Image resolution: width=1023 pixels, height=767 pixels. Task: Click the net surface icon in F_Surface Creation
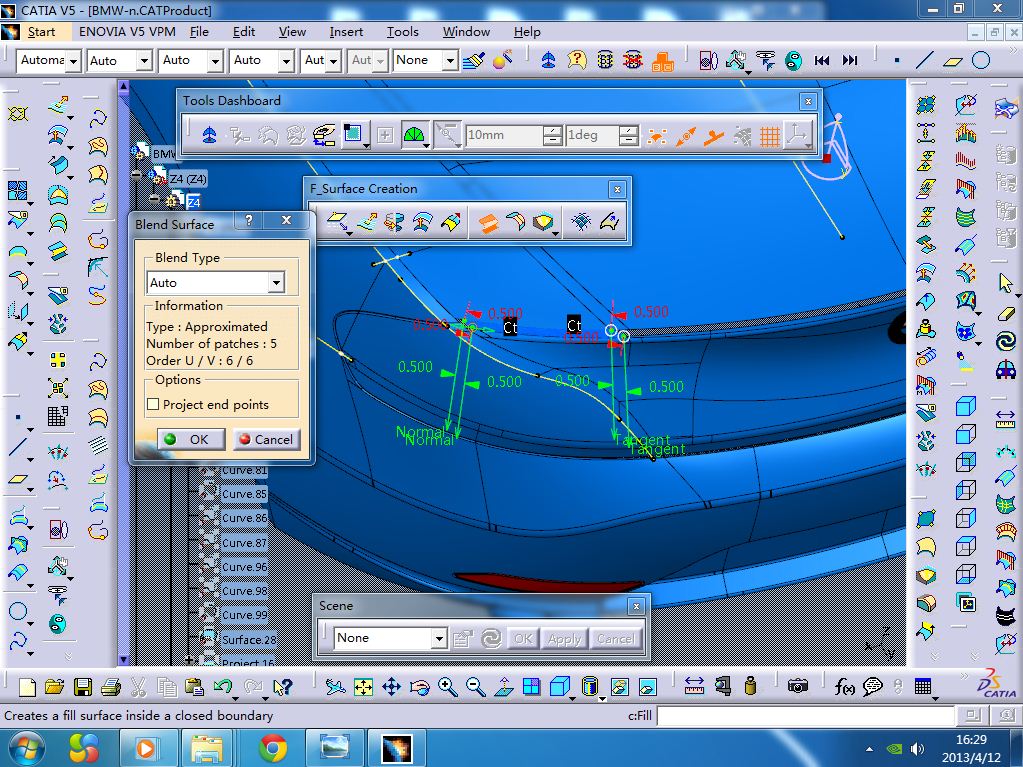(581, 222)
